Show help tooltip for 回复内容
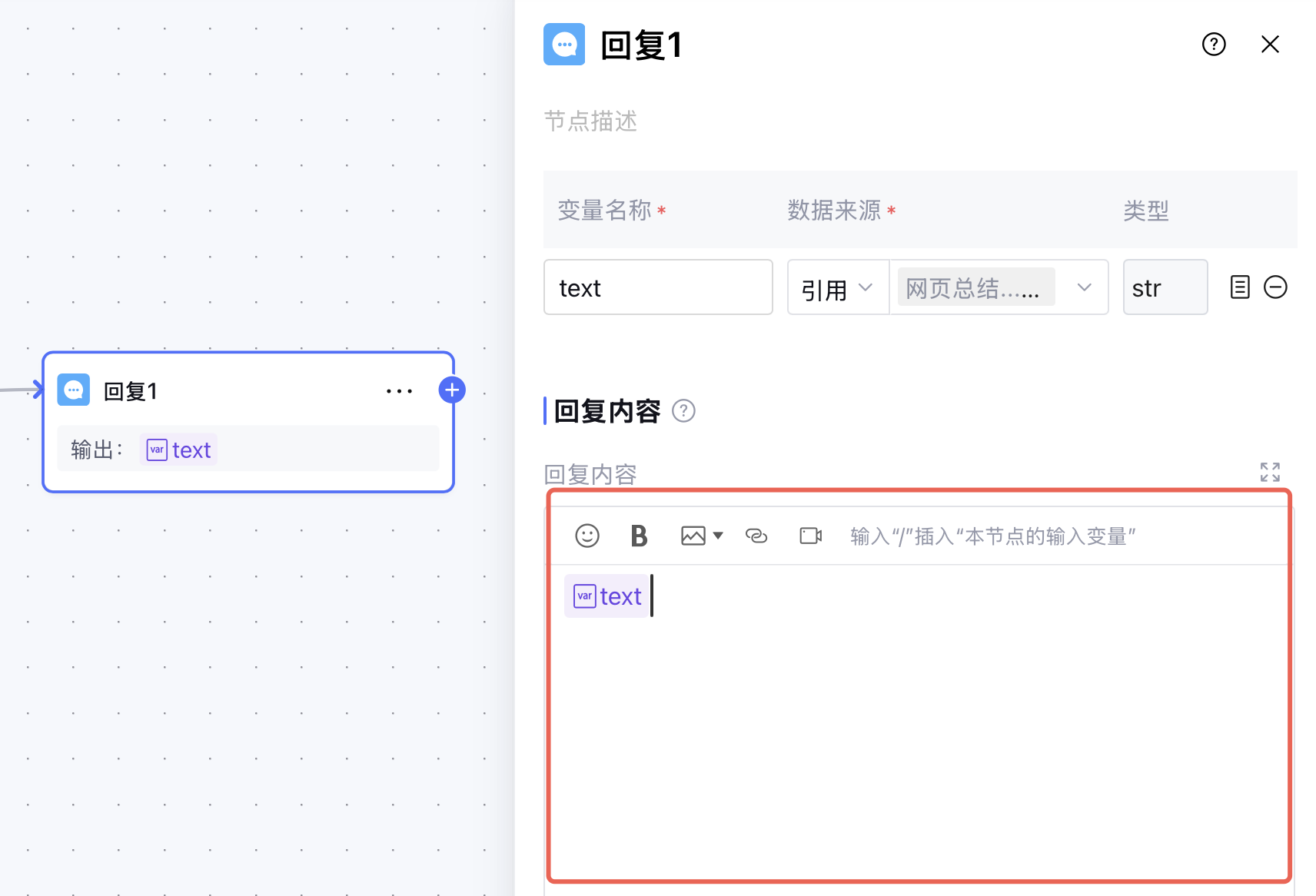The height and width of the screenshot is (896, 1316). (x=683, y=411)
